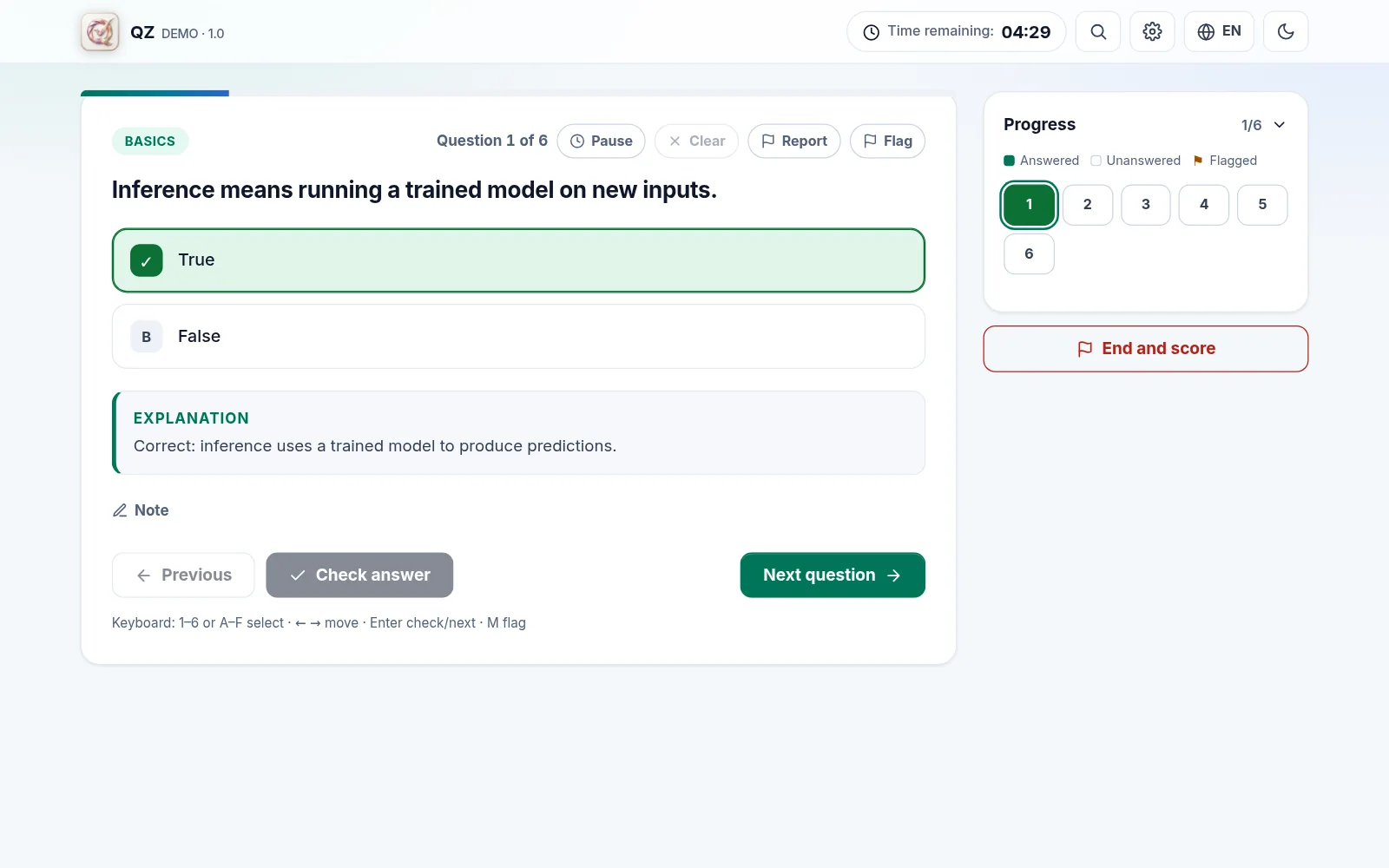This screenshot has height=868, width=1389.
Task: Go to the Previous question
Action: [183, 575]
